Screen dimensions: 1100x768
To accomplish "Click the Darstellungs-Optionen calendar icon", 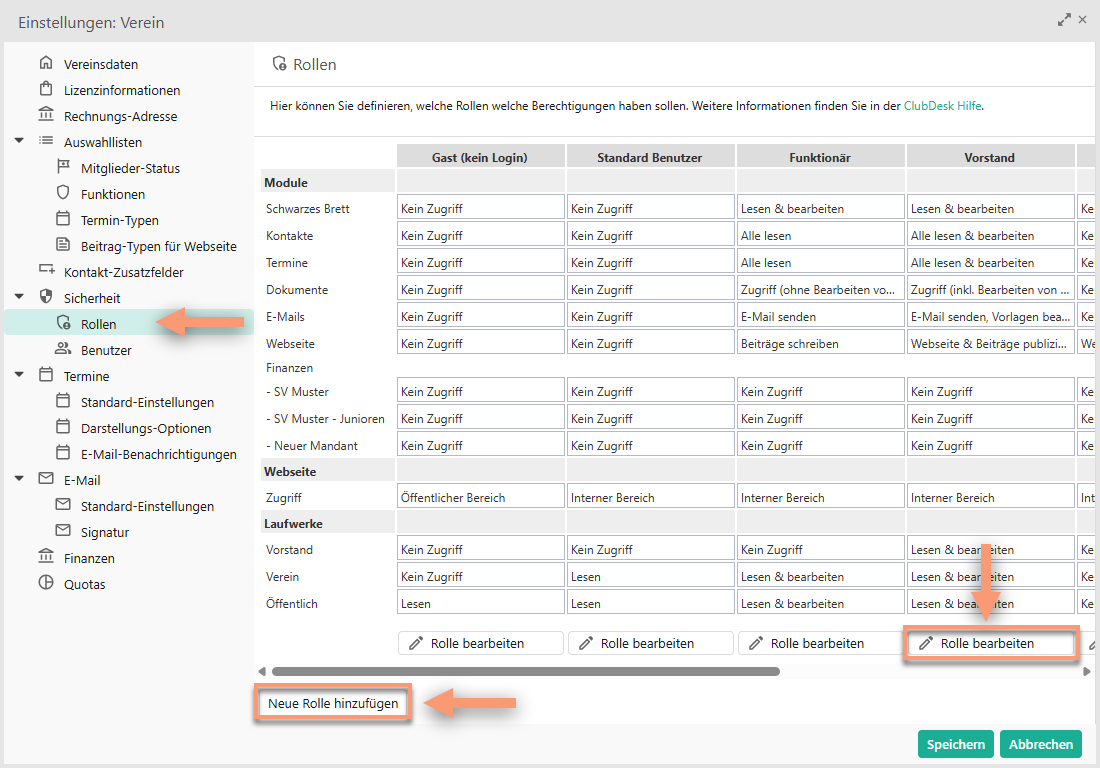I will [63, 426].
